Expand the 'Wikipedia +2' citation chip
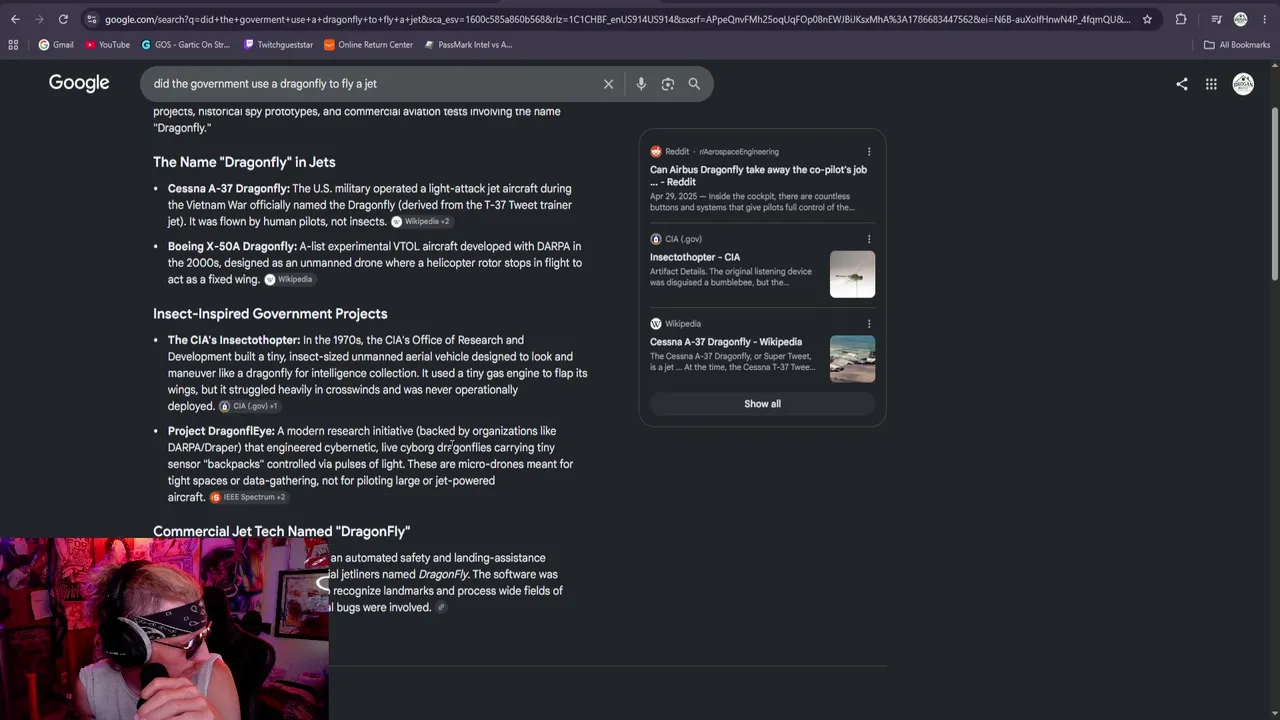1280x720 pixels. click(x=420, y=222)
